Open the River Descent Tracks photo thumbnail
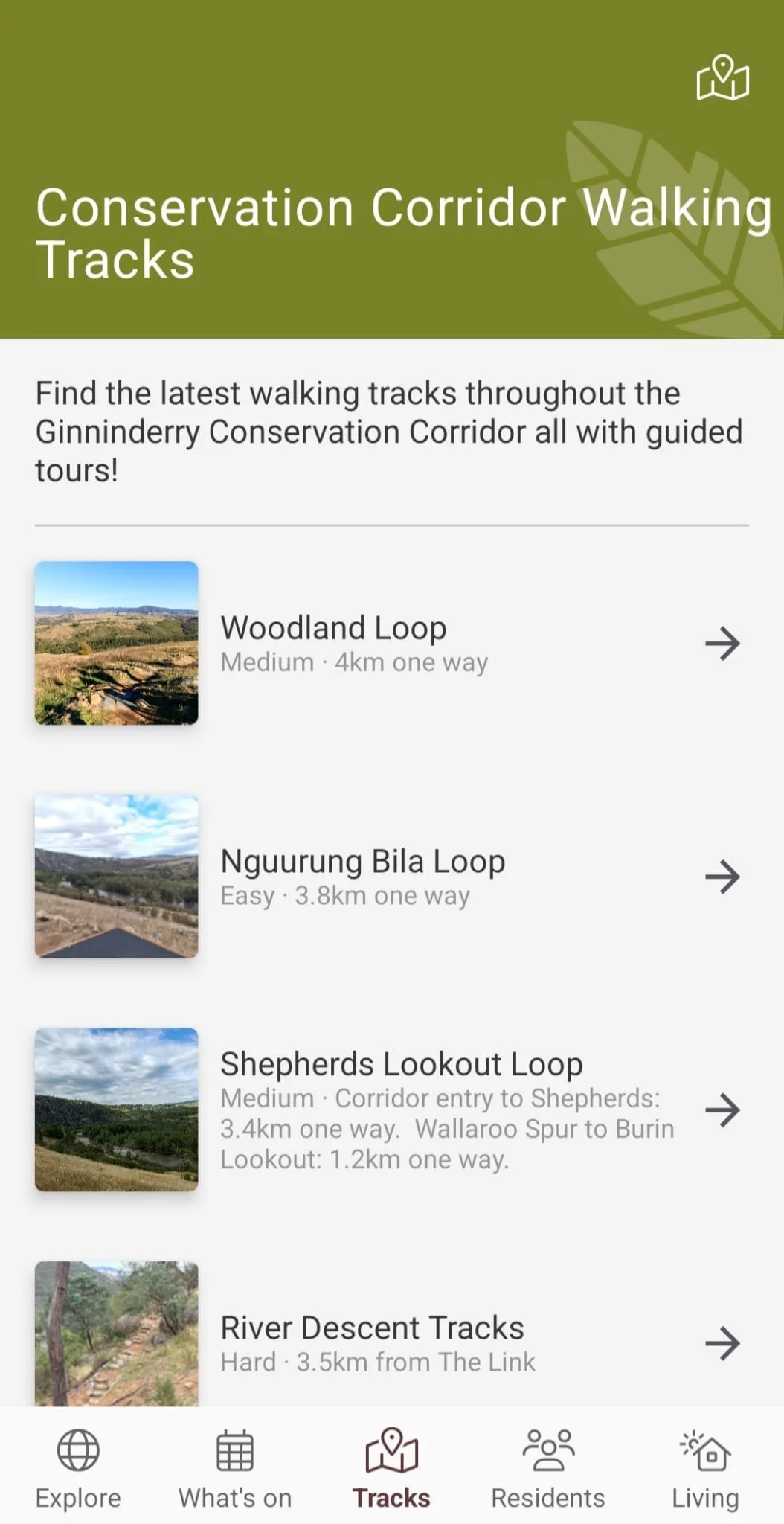 pos(117,1333)
